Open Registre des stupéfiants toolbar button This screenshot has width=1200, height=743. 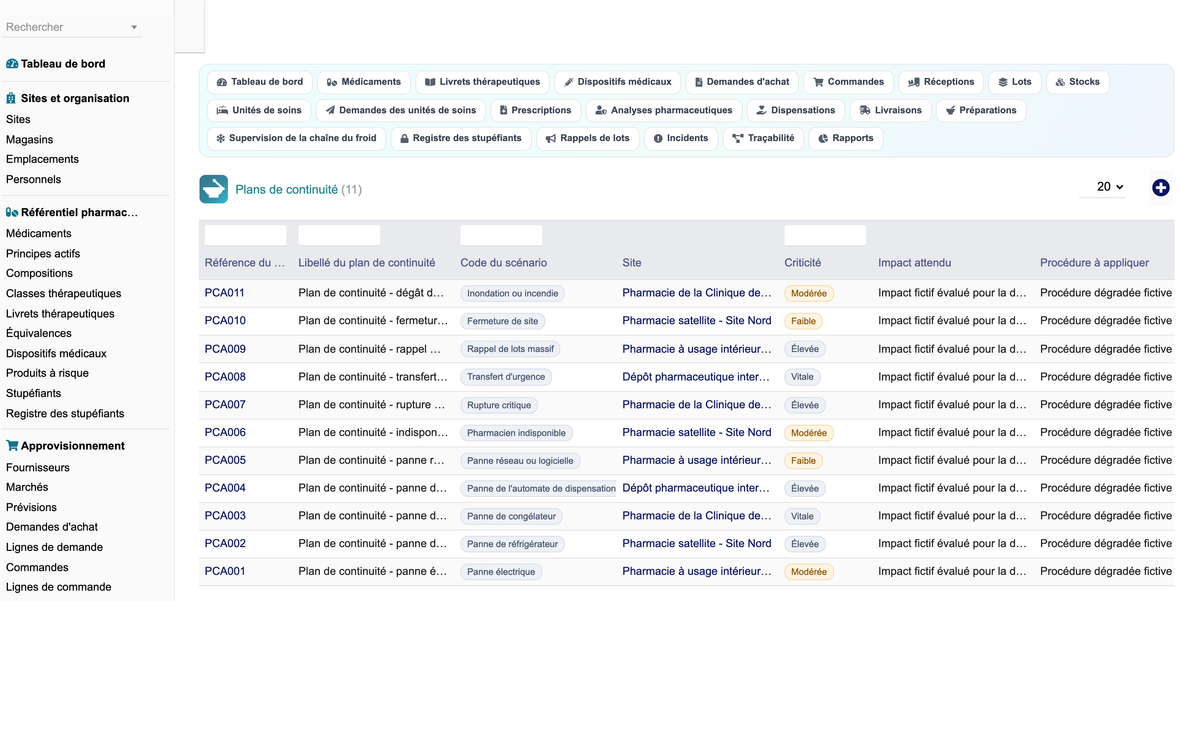(461, 138)
